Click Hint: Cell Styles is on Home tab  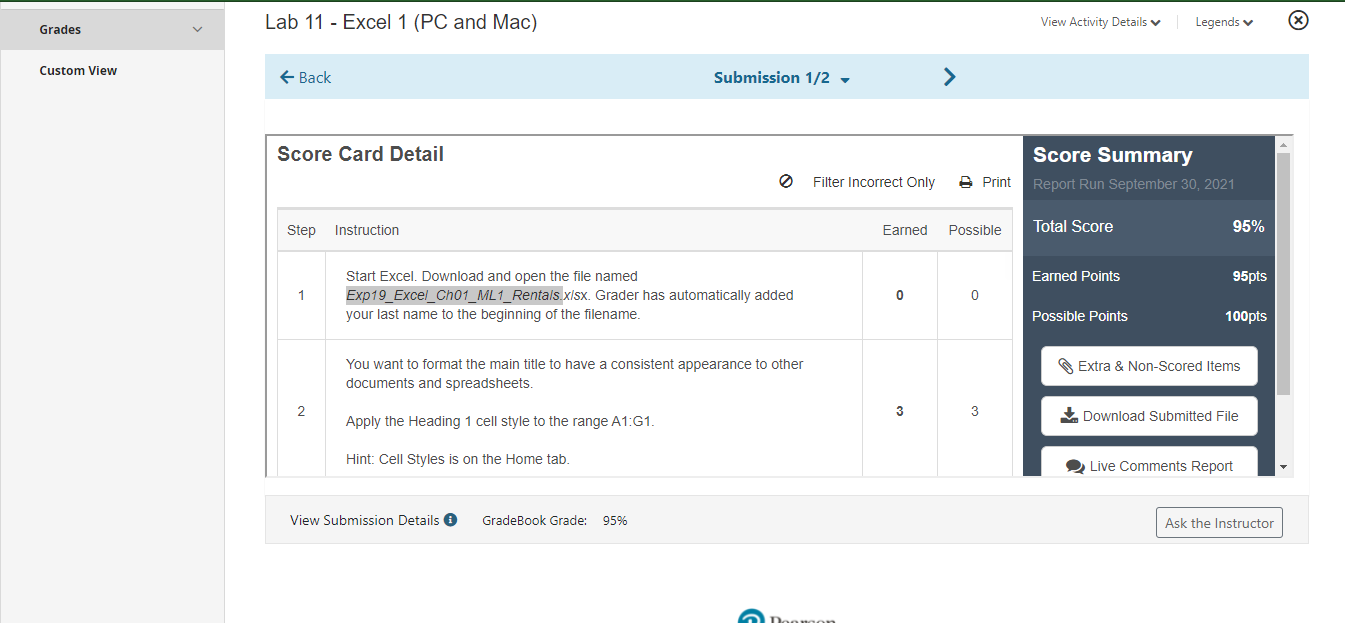[x=457, y=459]
